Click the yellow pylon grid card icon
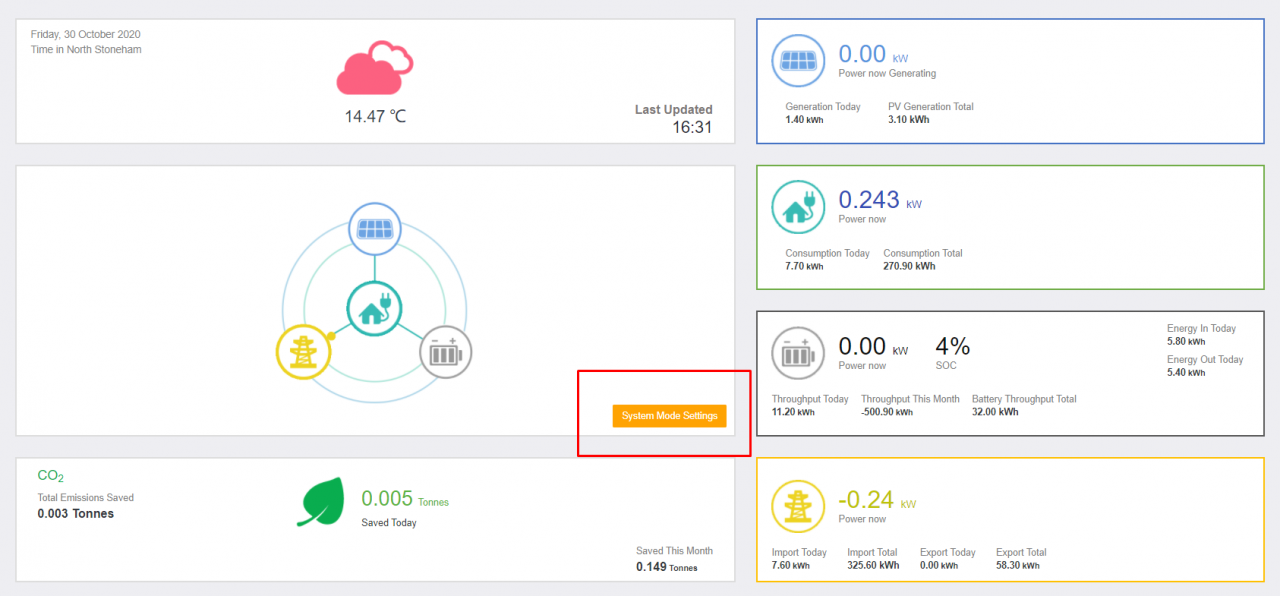The height and width of the screenshot is (596, 1280). coord(798,507)
